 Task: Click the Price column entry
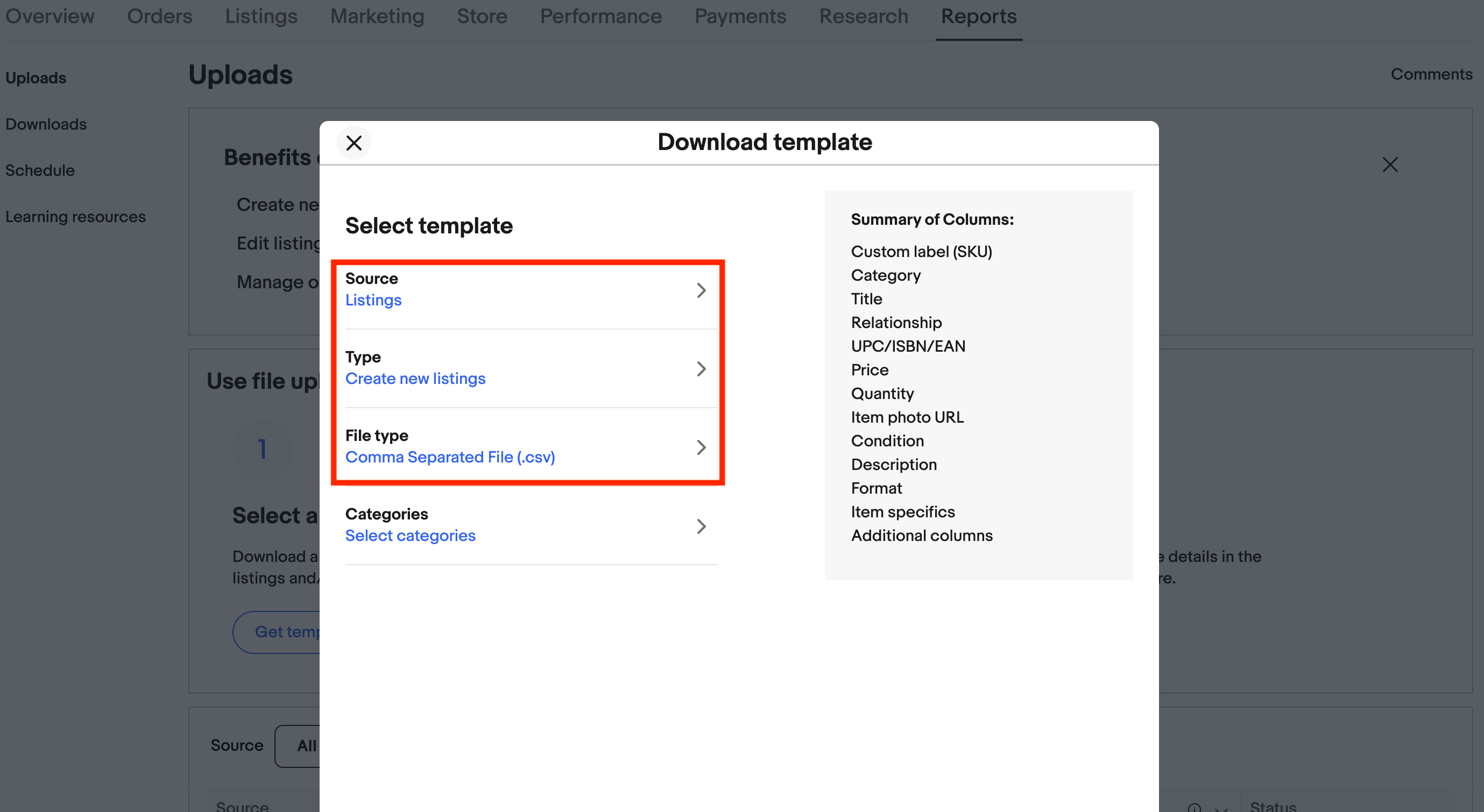870,370
